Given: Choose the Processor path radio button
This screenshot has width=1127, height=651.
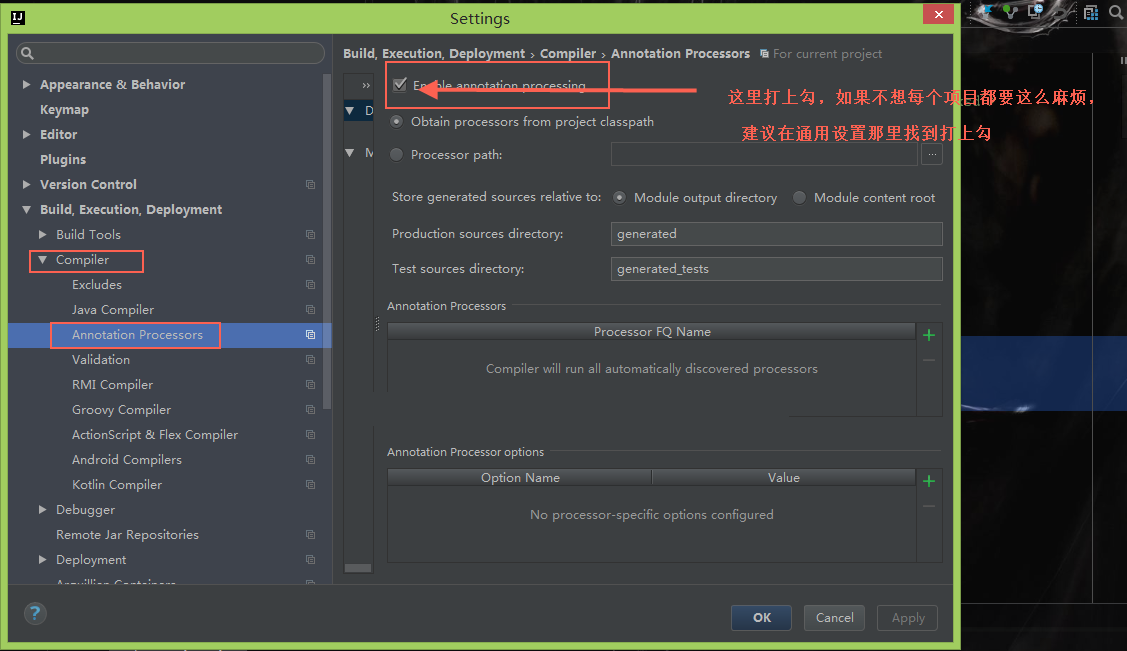Looking at the screenshot, I should (x=397, y=155).
